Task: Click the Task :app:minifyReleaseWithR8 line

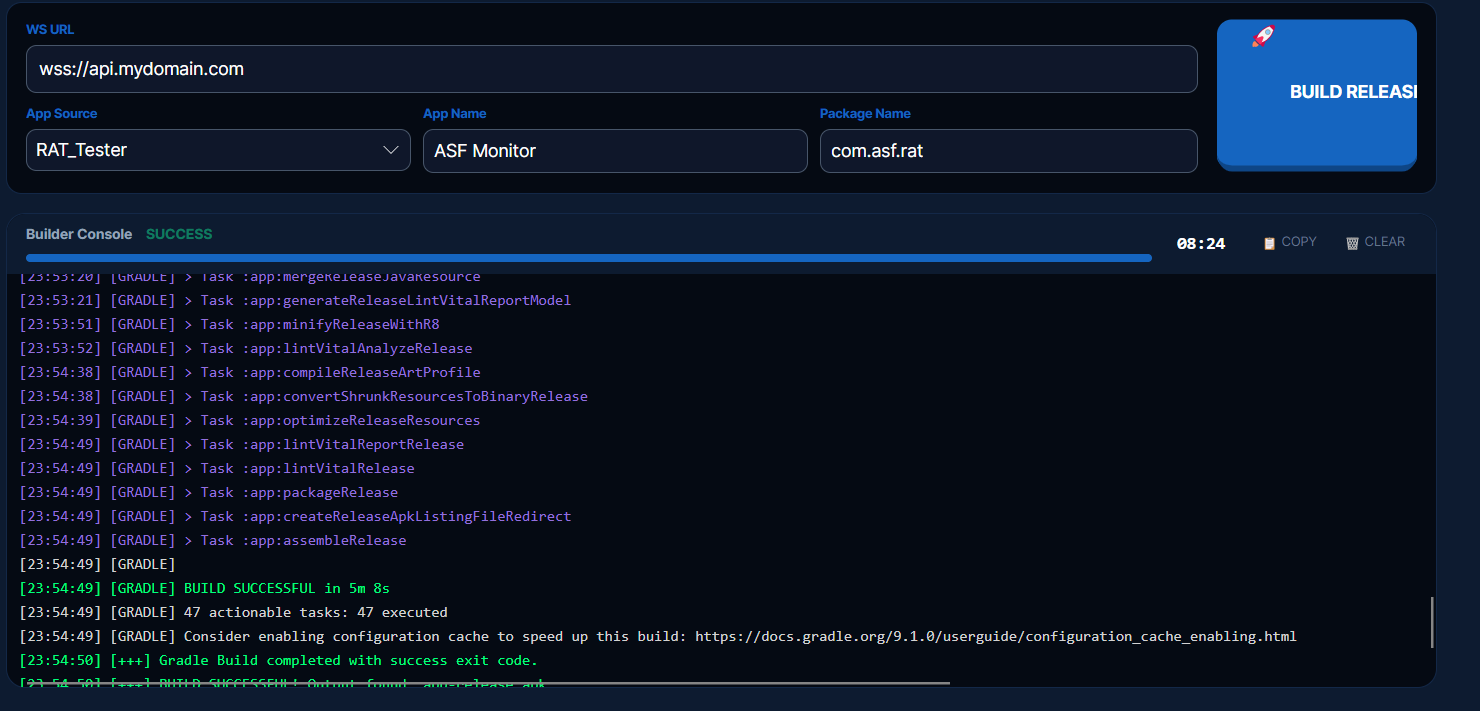Action: pyautogui.click(x=230, y=324)
